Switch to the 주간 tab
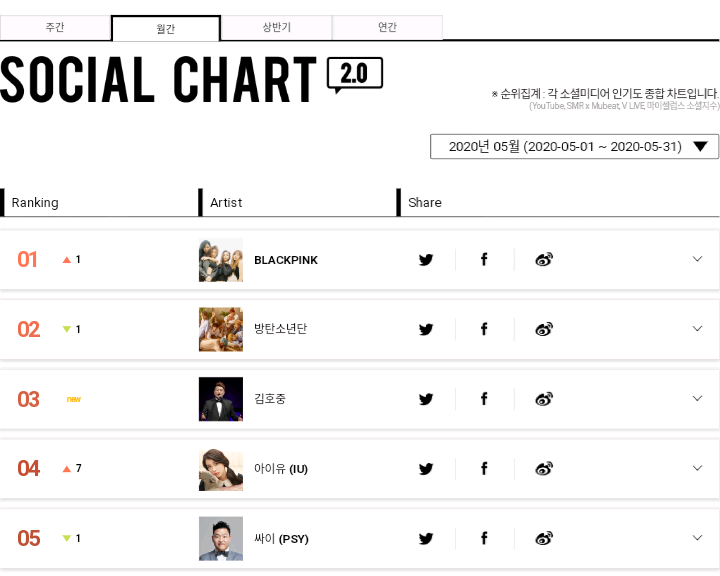The image size is (720, 576). [55, 28]
